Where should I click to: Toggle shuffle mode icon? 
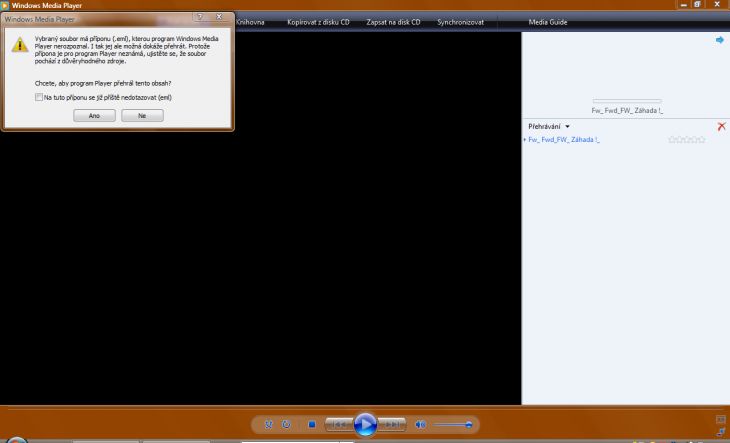point(269,424)
